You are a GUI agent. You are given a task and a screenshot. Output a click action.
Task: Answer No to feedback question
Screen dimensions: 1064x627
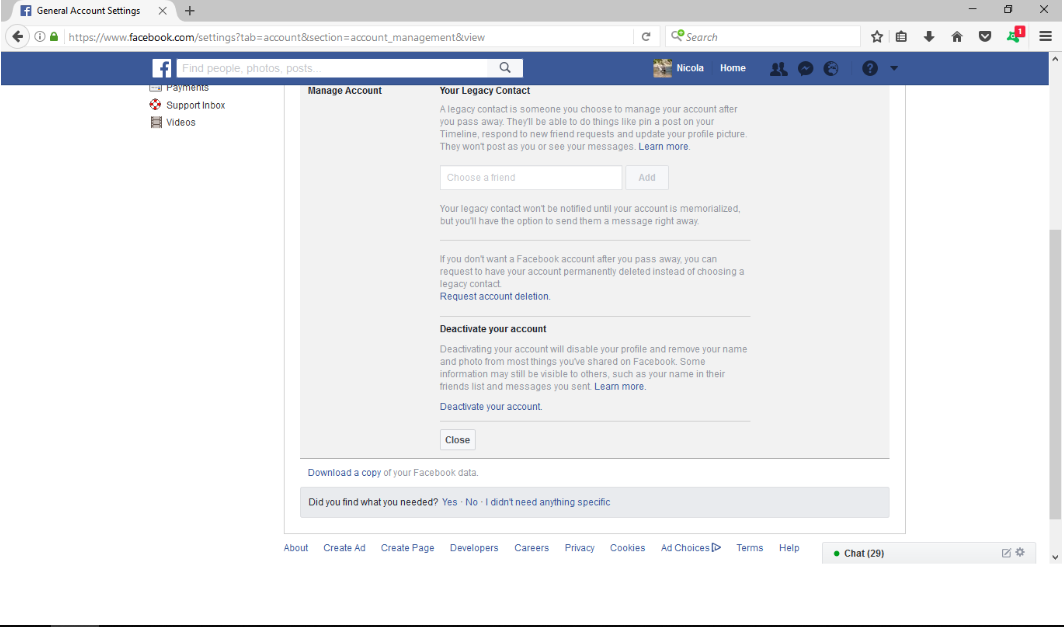click(x=472, y=502)
